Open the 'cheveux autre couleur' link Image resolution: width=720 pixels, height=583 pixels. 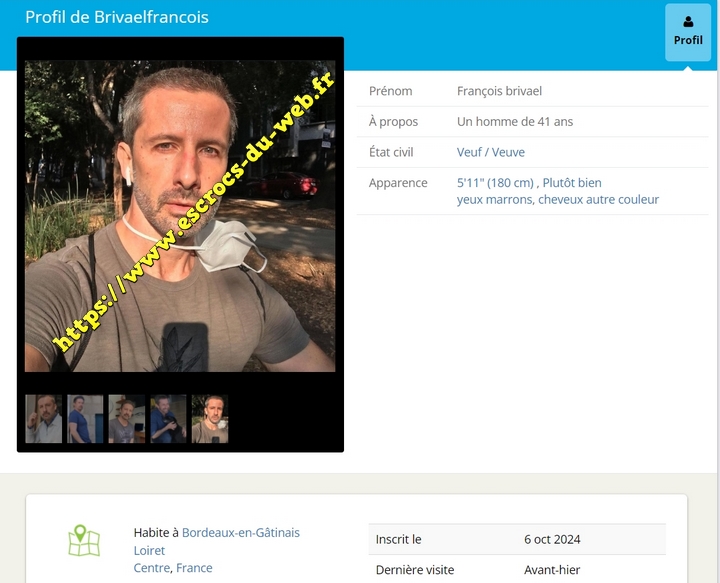tap(599, 199)
